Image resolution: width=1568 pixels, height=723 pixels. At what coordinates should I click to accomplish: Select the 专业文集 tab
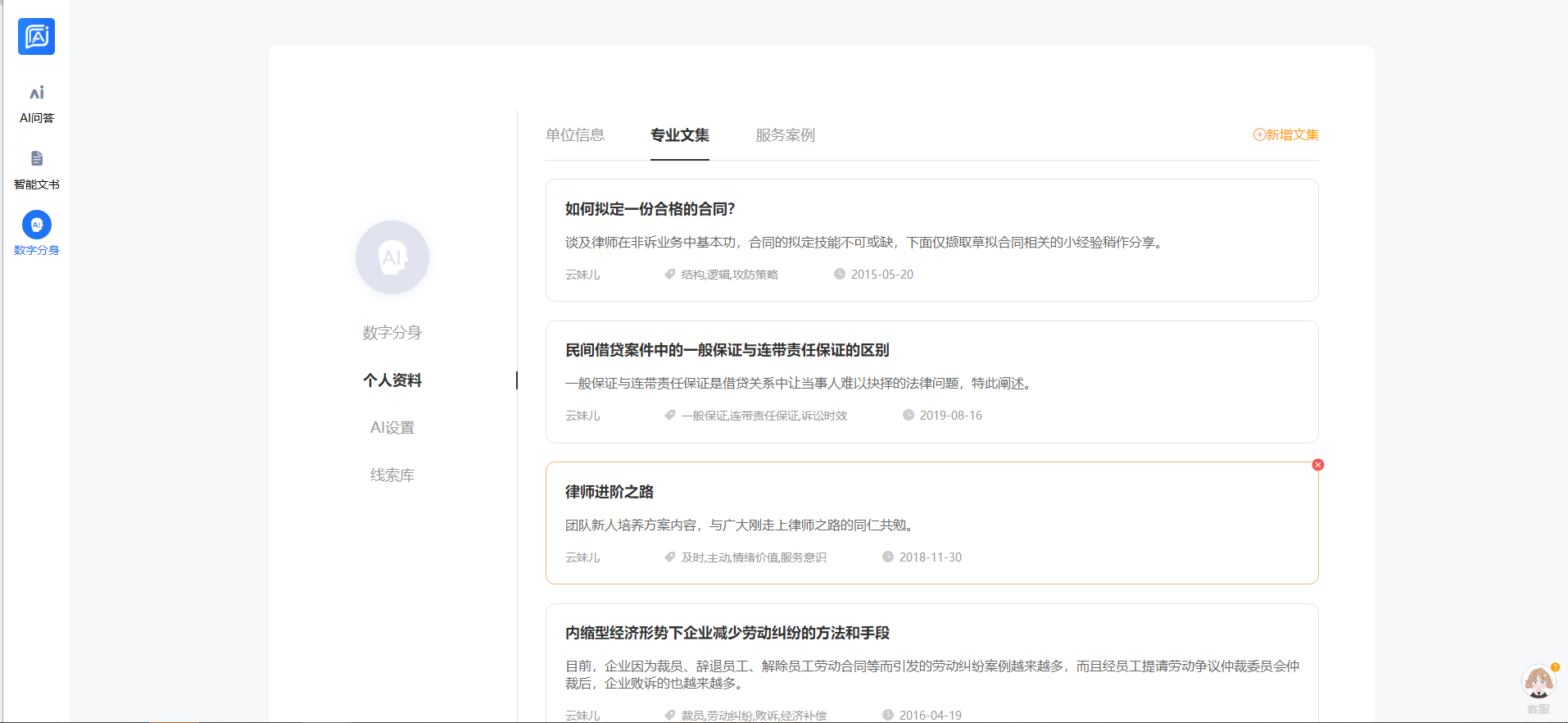[679, 135]
